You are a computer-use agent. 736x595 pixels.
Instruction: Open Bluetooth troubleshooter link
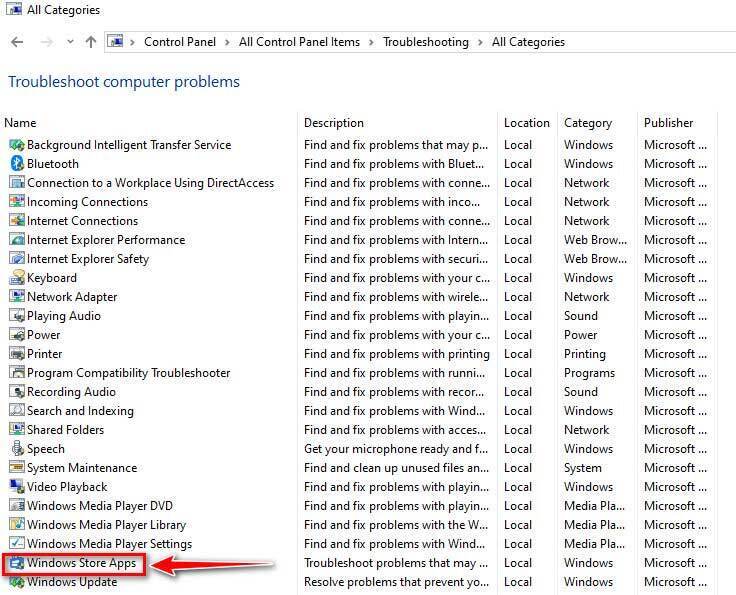tap(53, 164)
